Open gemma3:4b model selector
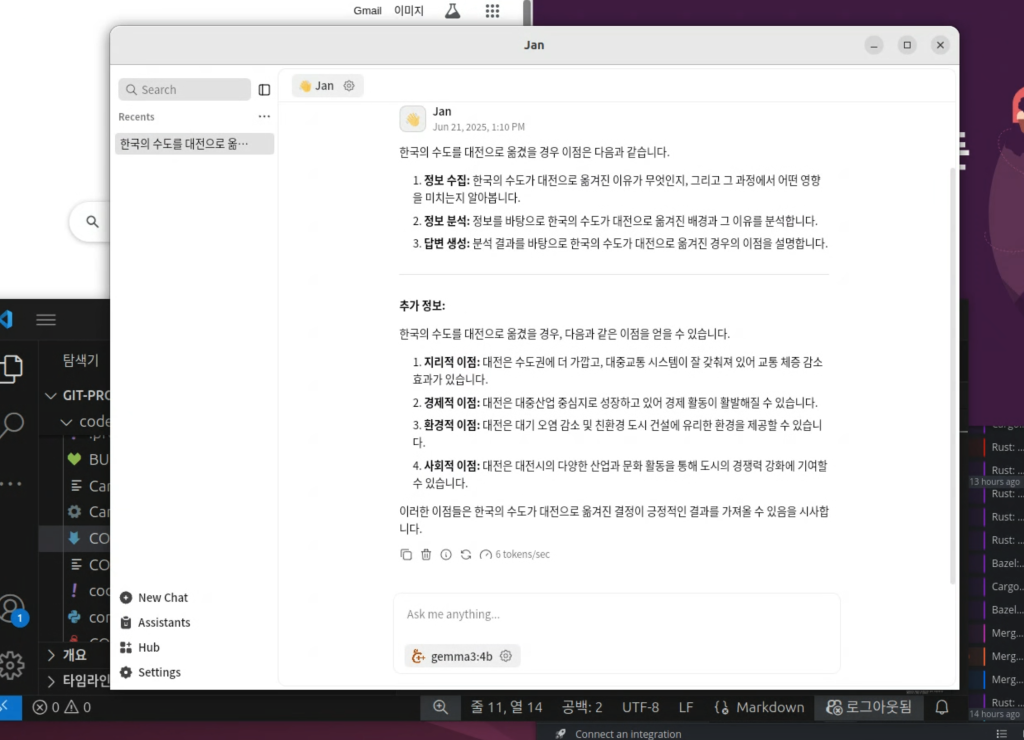Viewport: 1024px width, 740px height. (x=451, y=656)
